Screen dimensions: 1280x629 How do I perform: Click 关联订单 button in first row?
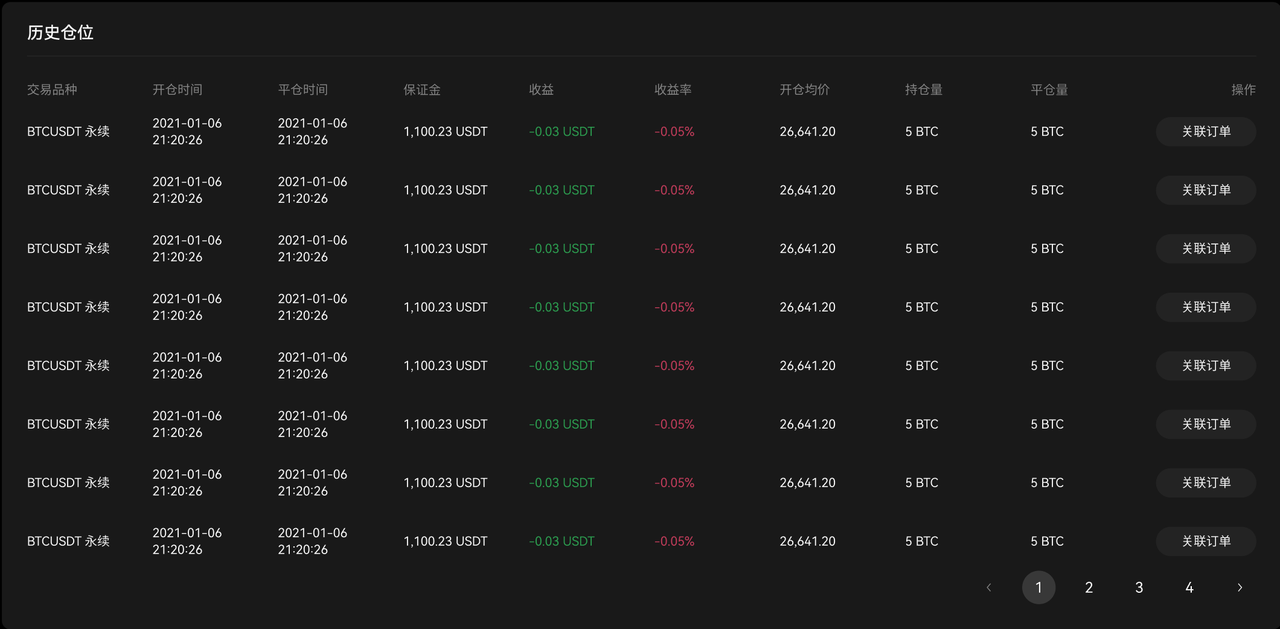tap(1205, 132)
